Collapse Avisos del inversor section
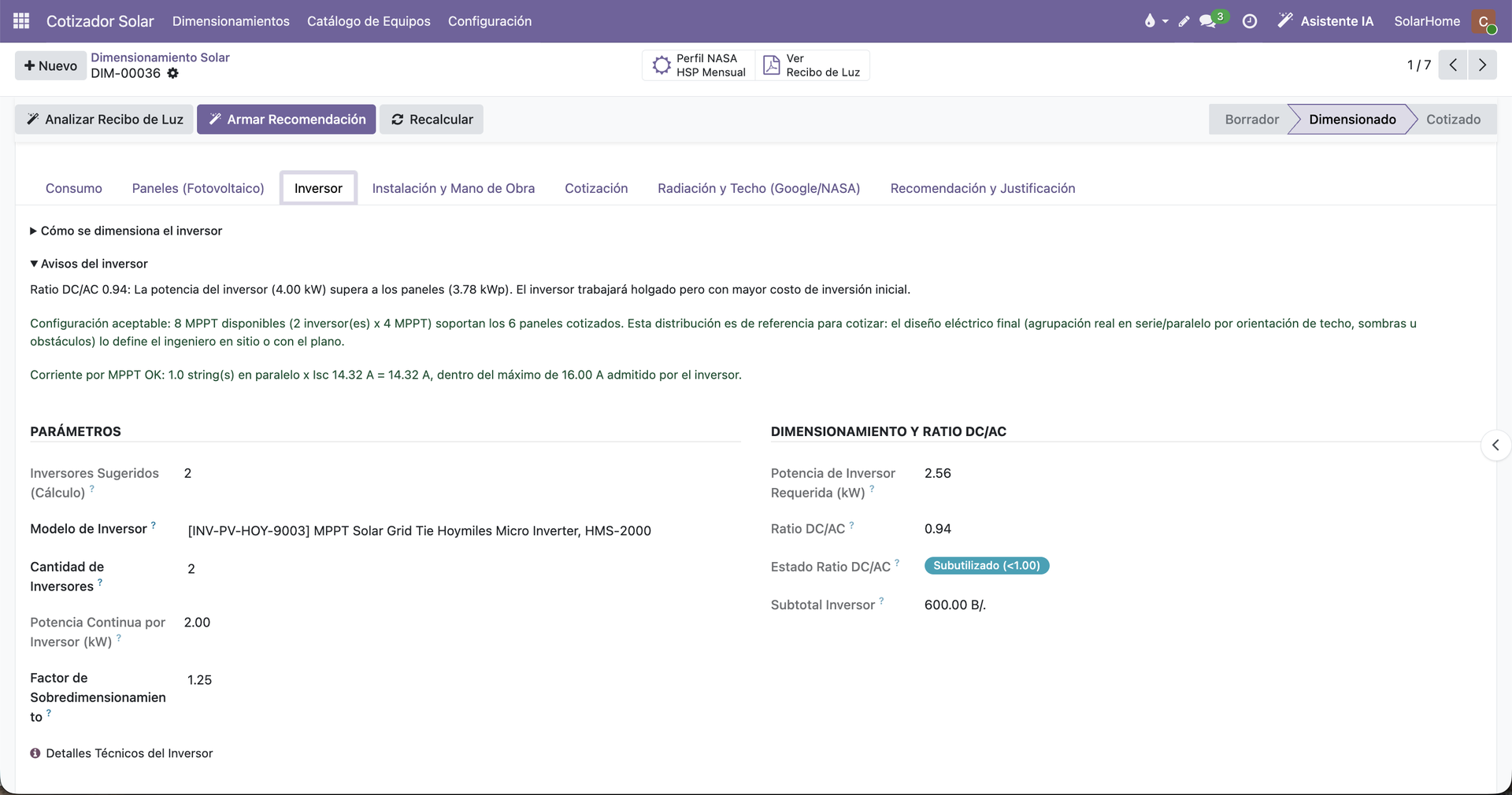 click(89, 264)
